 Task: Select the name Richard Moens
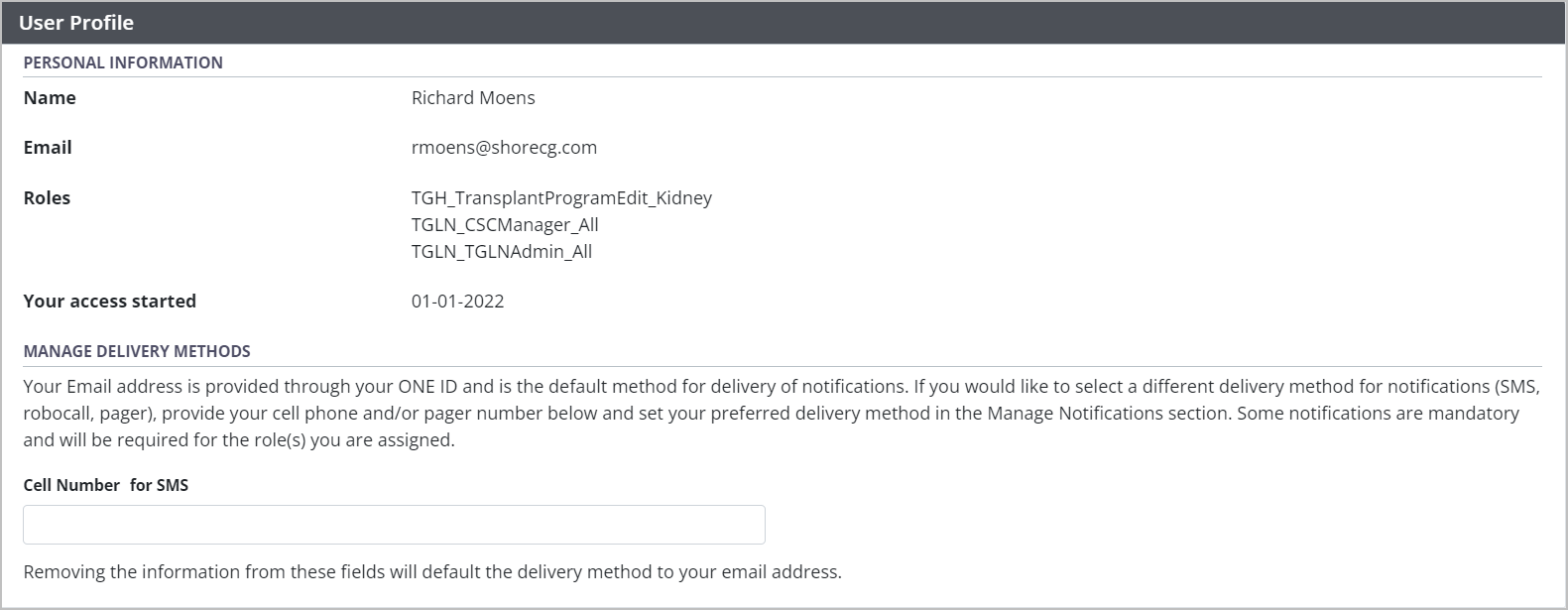473,98
